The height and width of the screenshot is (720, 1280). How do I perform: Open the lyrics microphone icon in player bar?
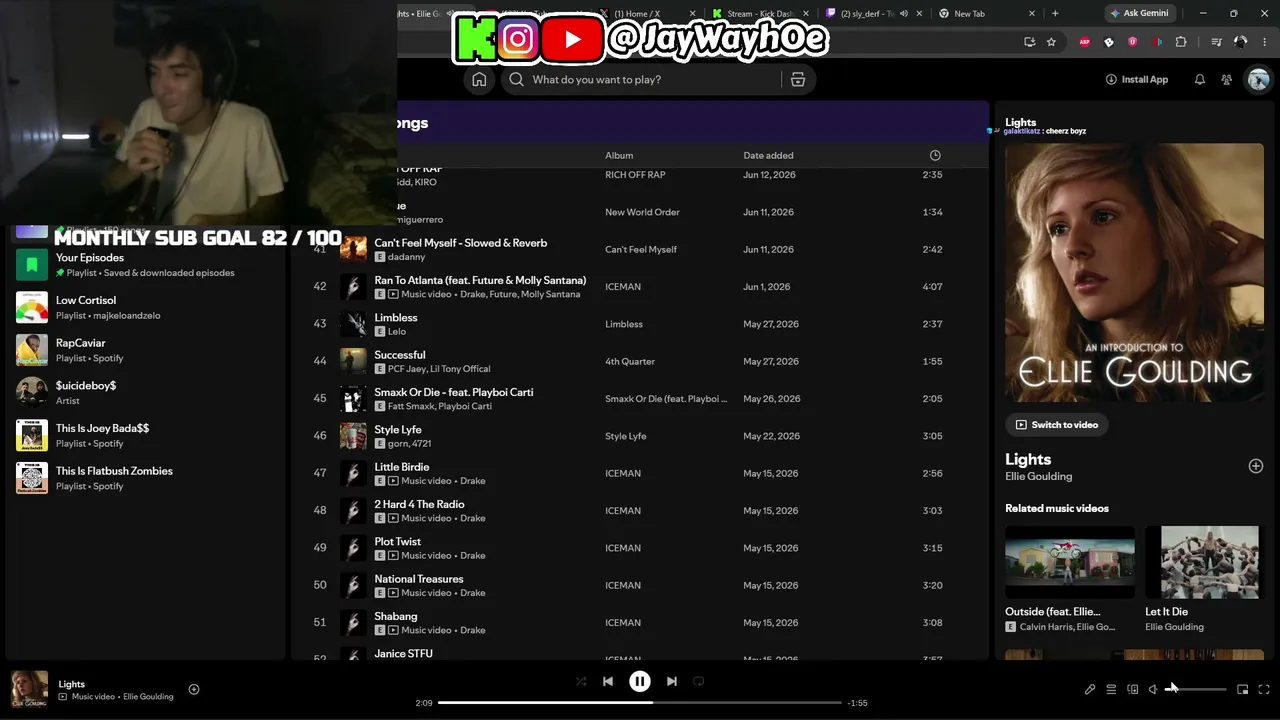tap(1090, 689)
